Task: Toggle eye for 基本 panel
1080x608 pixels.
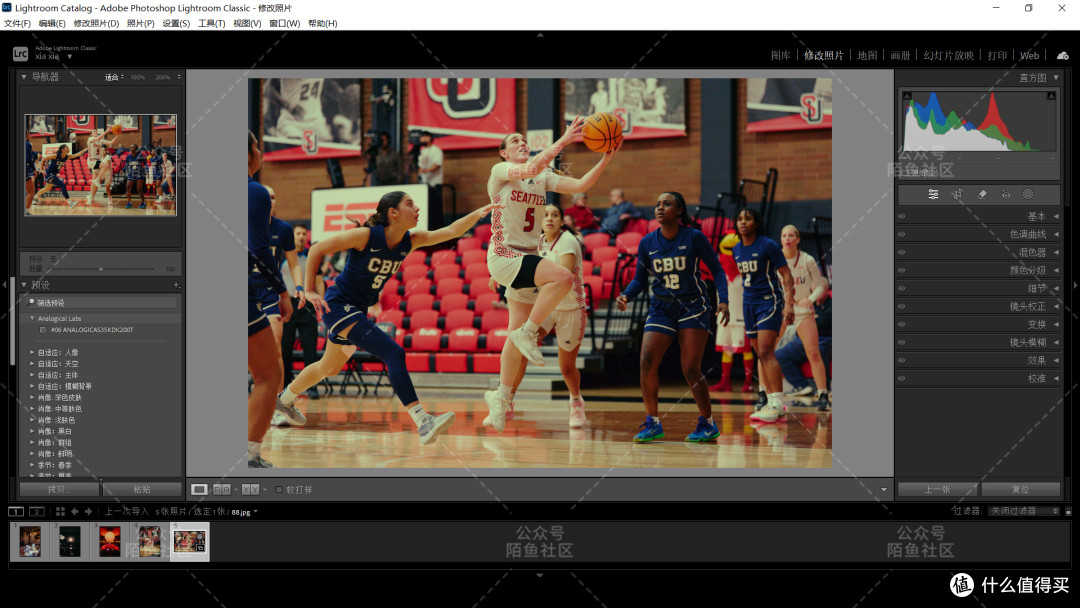Action: (x=902, y=216)
